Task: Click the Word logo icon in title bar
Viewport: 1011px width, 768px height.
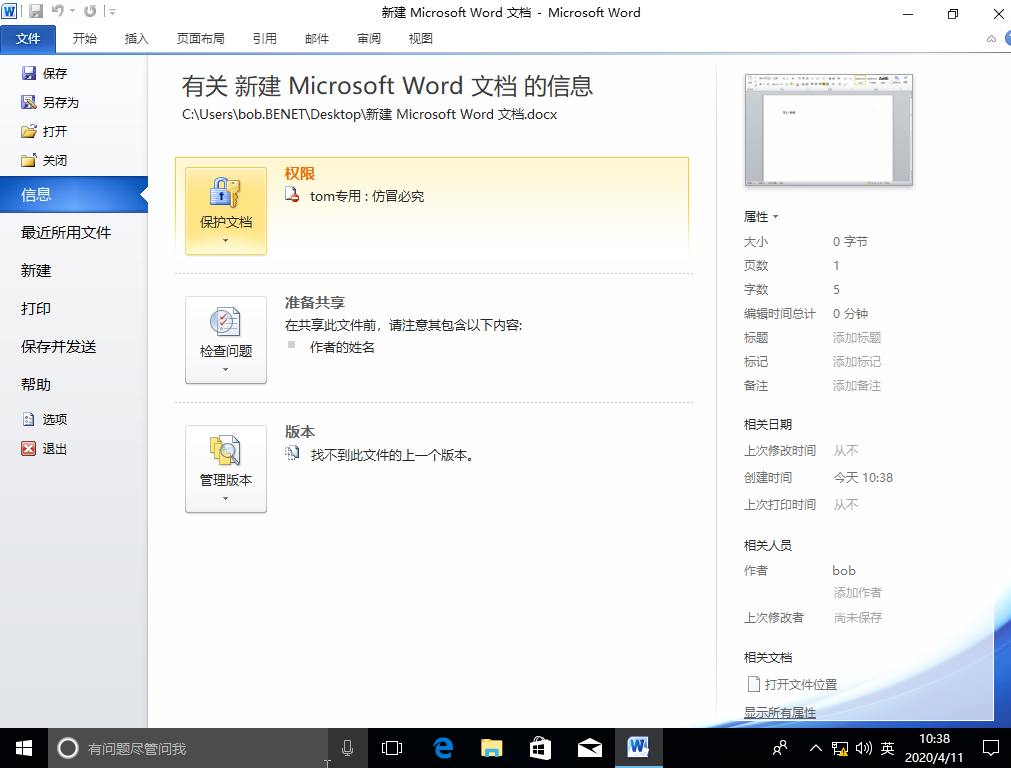Action: [x=9, y=11]
